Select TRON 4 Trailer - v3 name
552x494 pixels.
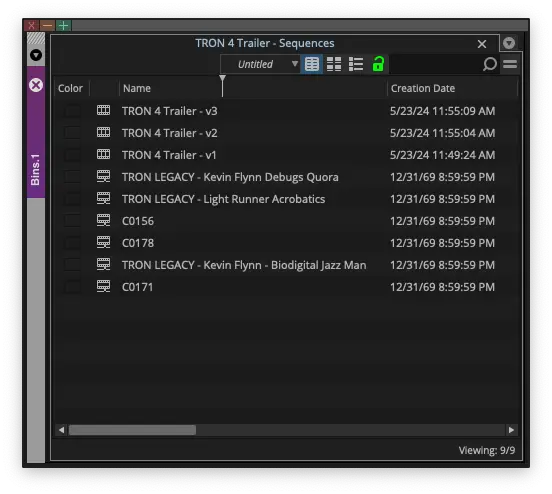click(x=170, y=111)
